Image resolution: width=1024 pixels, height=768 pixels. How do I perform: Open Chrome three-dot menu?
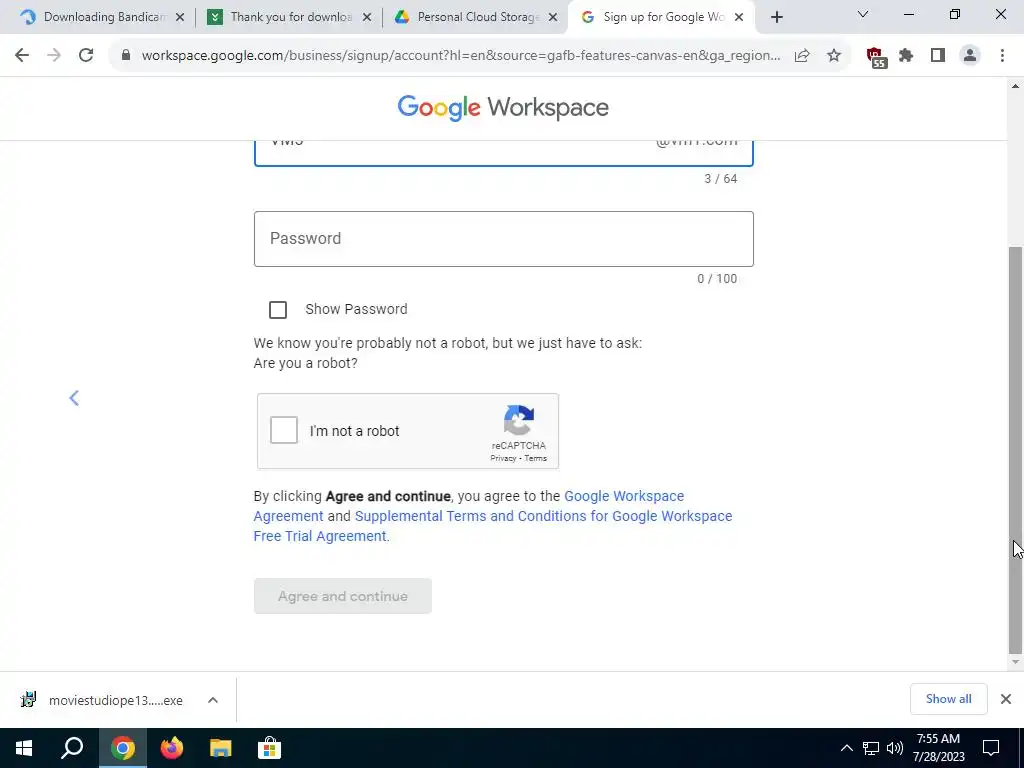(x=1002, y=56)
